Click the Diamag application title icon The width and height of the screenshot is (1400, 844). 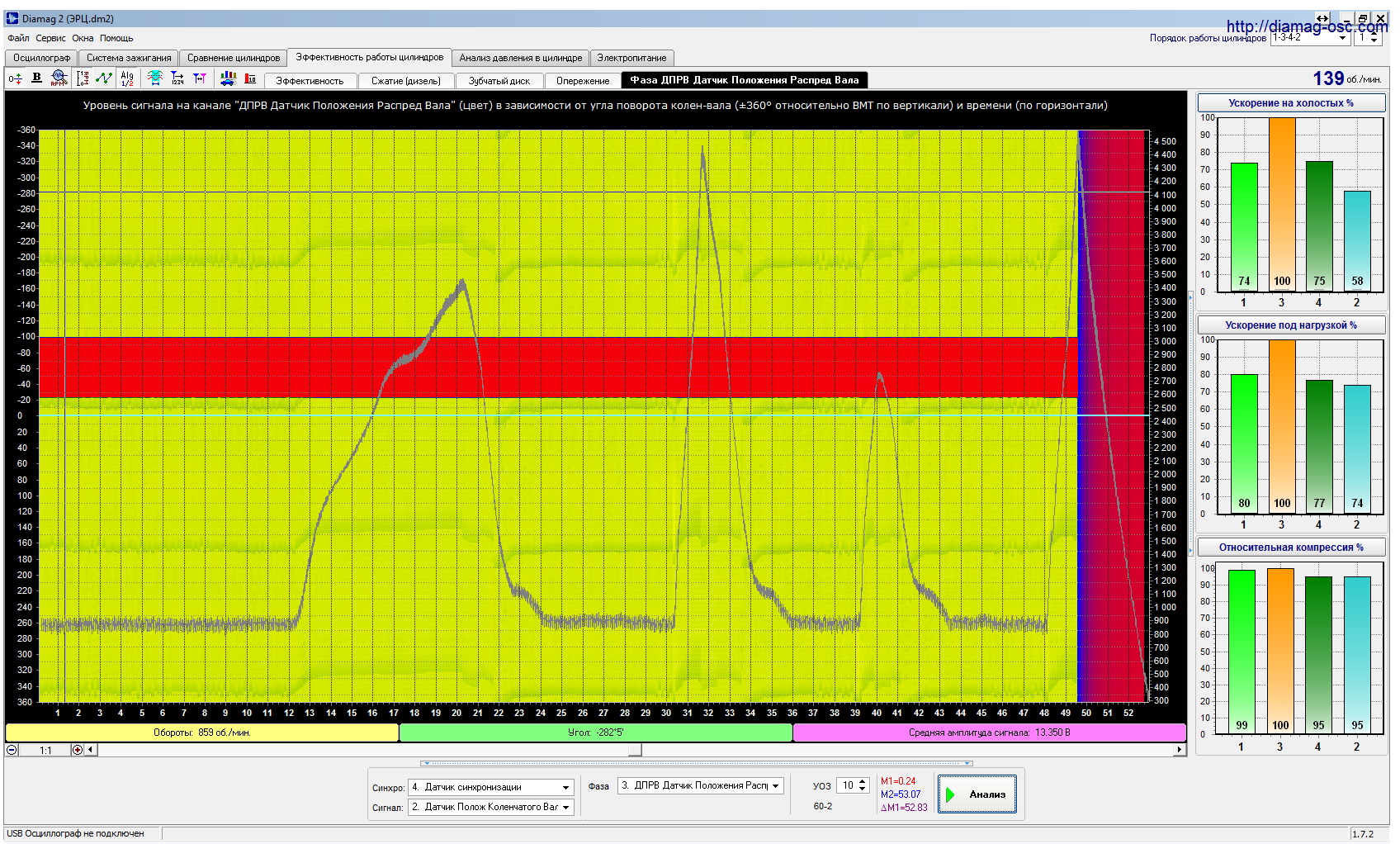[x=12, y=18]
